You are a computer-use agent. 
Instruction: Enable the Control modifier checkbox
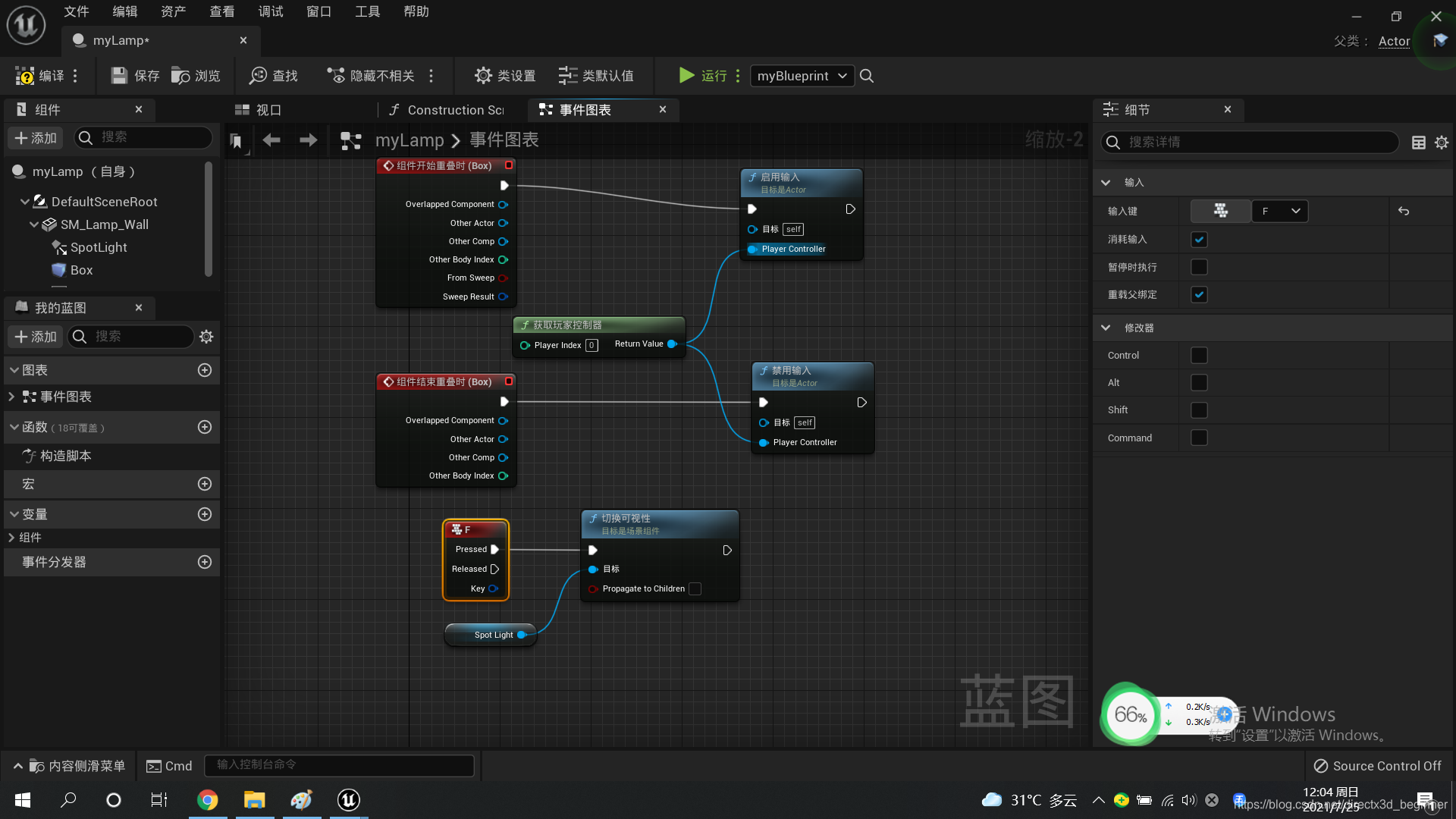tap(1199, 356)
